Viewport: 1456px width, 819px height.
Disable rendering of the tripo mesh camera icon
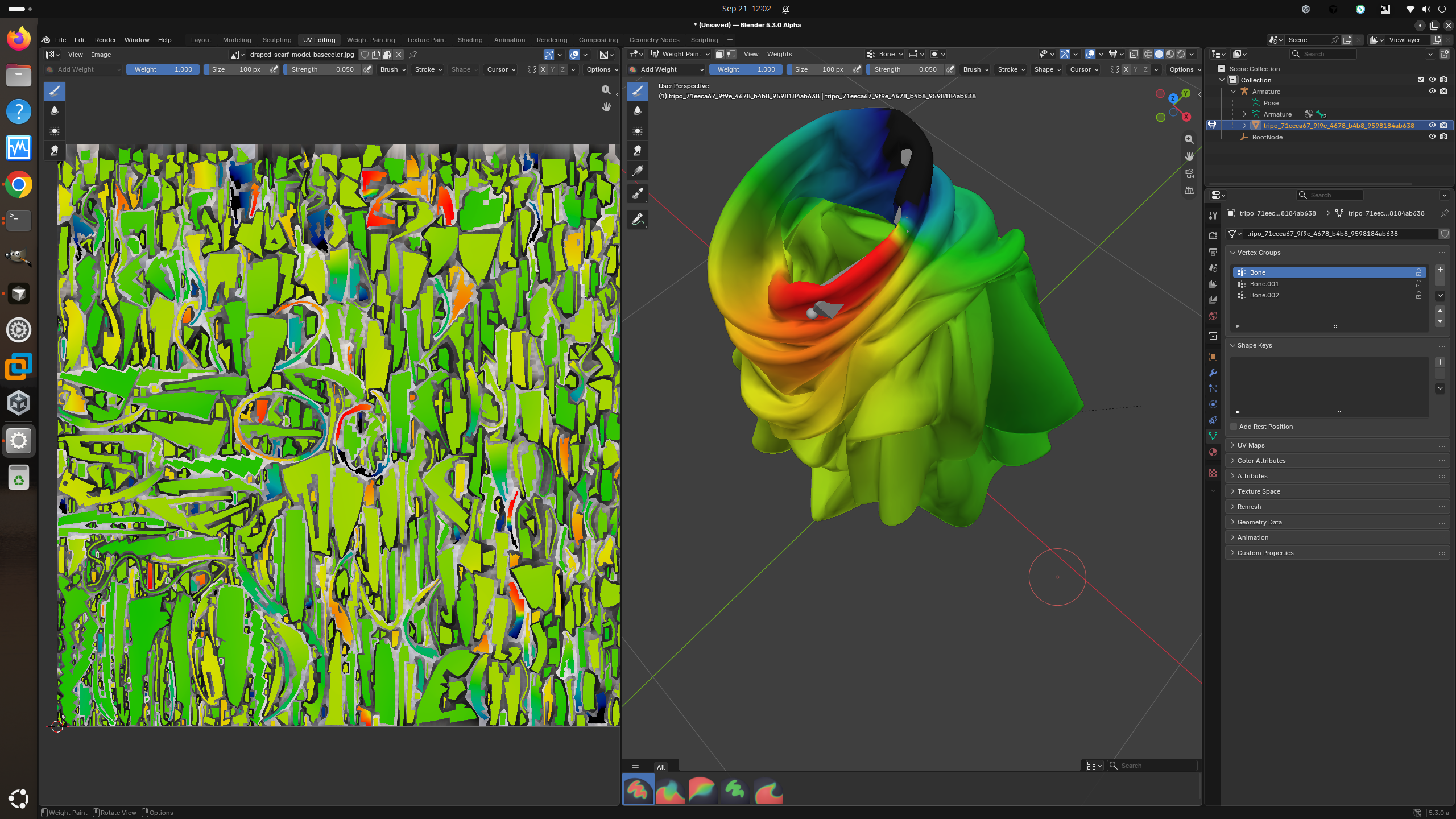pyautogui.click(x=1443, y=125)
